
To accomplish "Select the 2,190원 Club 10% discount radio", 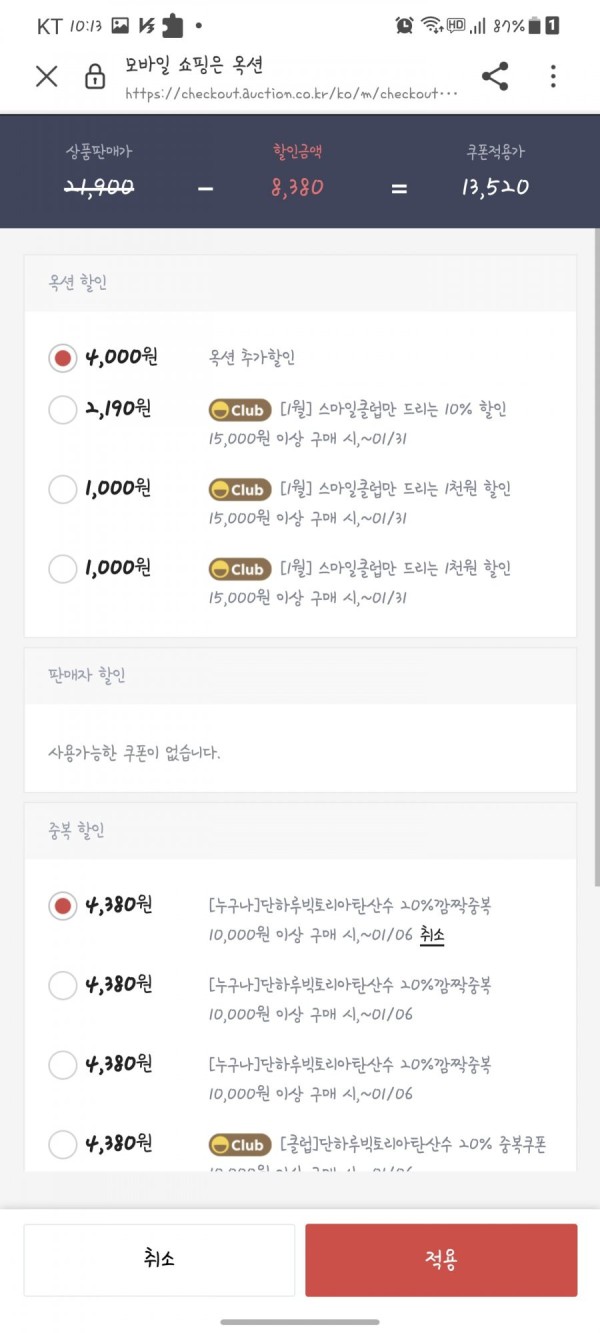I will [63, 409].
